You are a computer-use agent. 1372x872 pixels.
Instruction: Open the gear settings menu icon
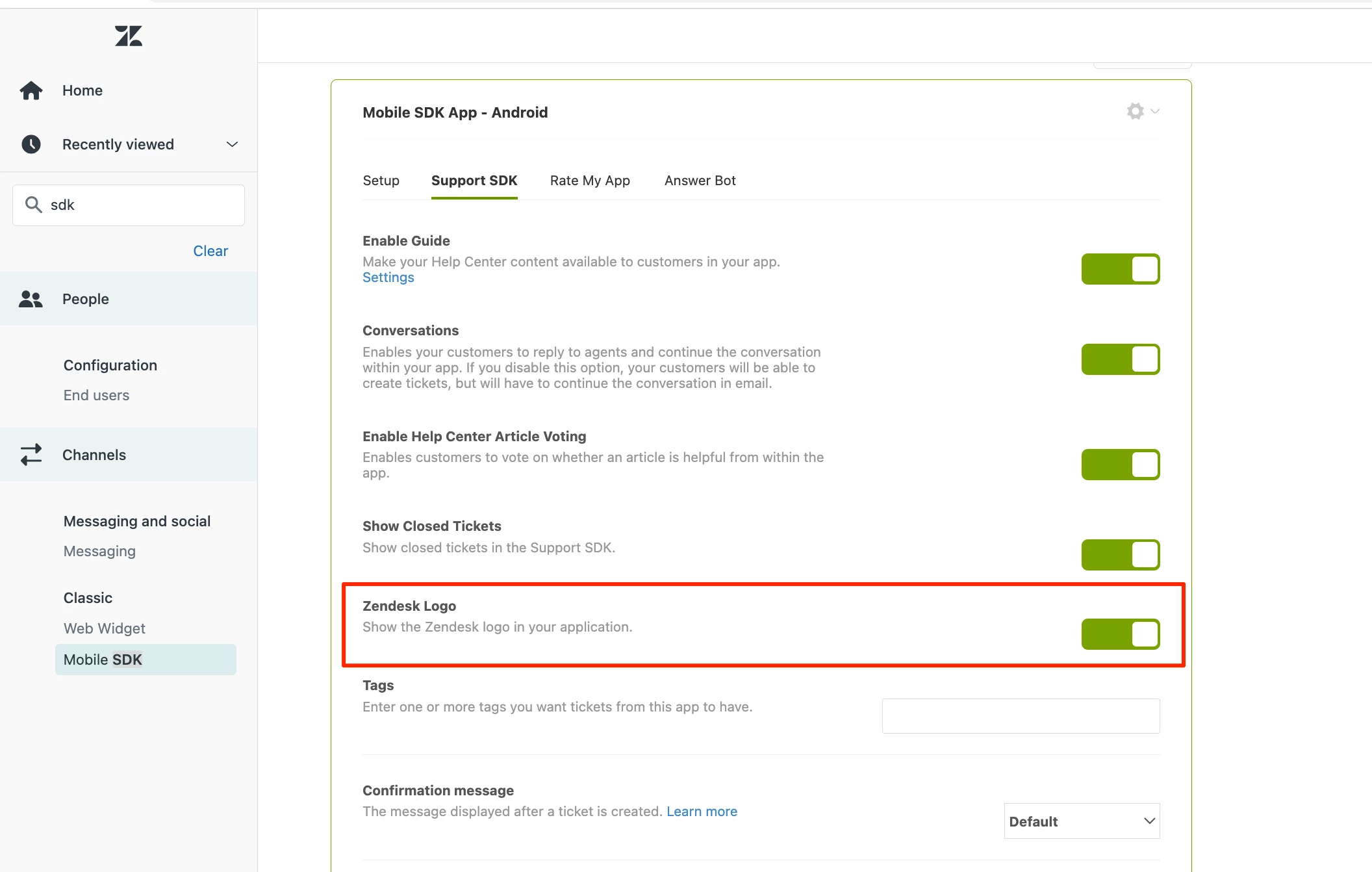click(1135, 111)
